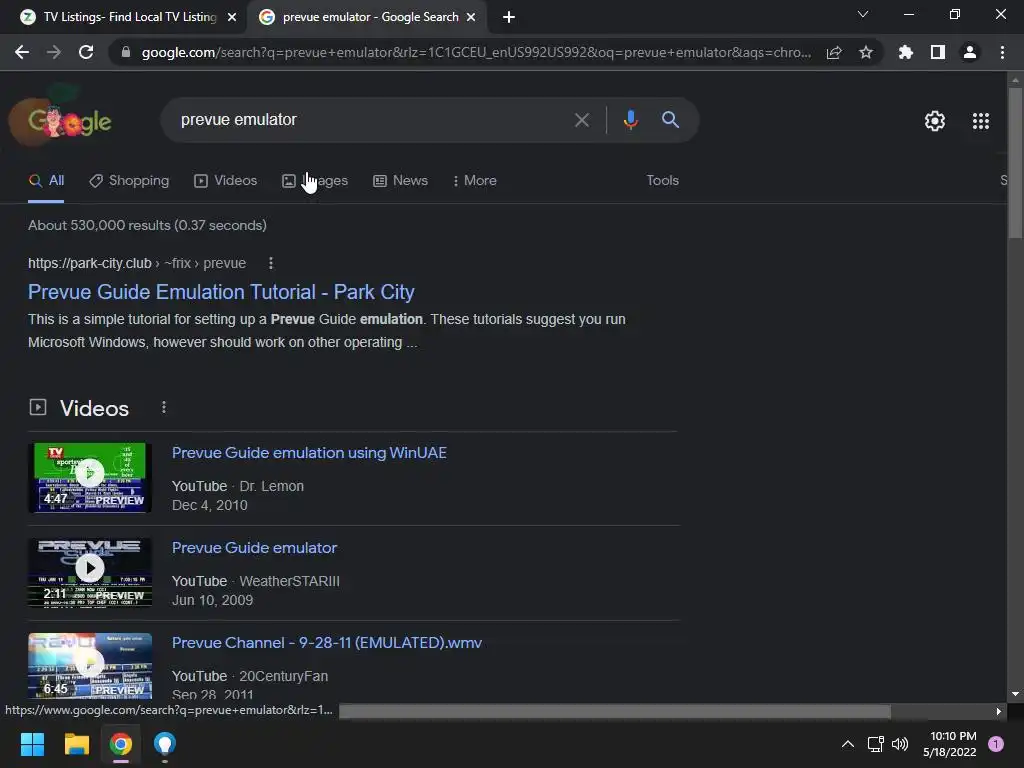
Task: Submit search with the magnifier icon
Action: pos(670,120)
